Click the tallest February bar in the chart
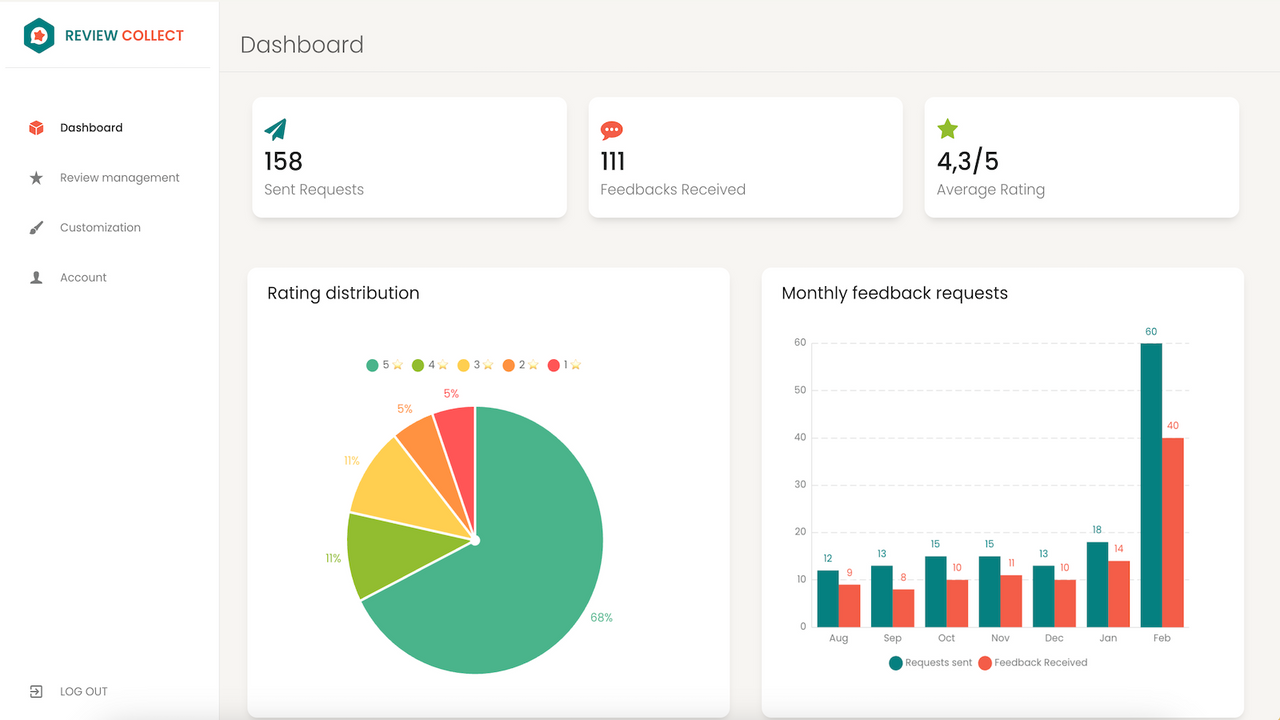 pyautogui.click(x=1152, y=480)
